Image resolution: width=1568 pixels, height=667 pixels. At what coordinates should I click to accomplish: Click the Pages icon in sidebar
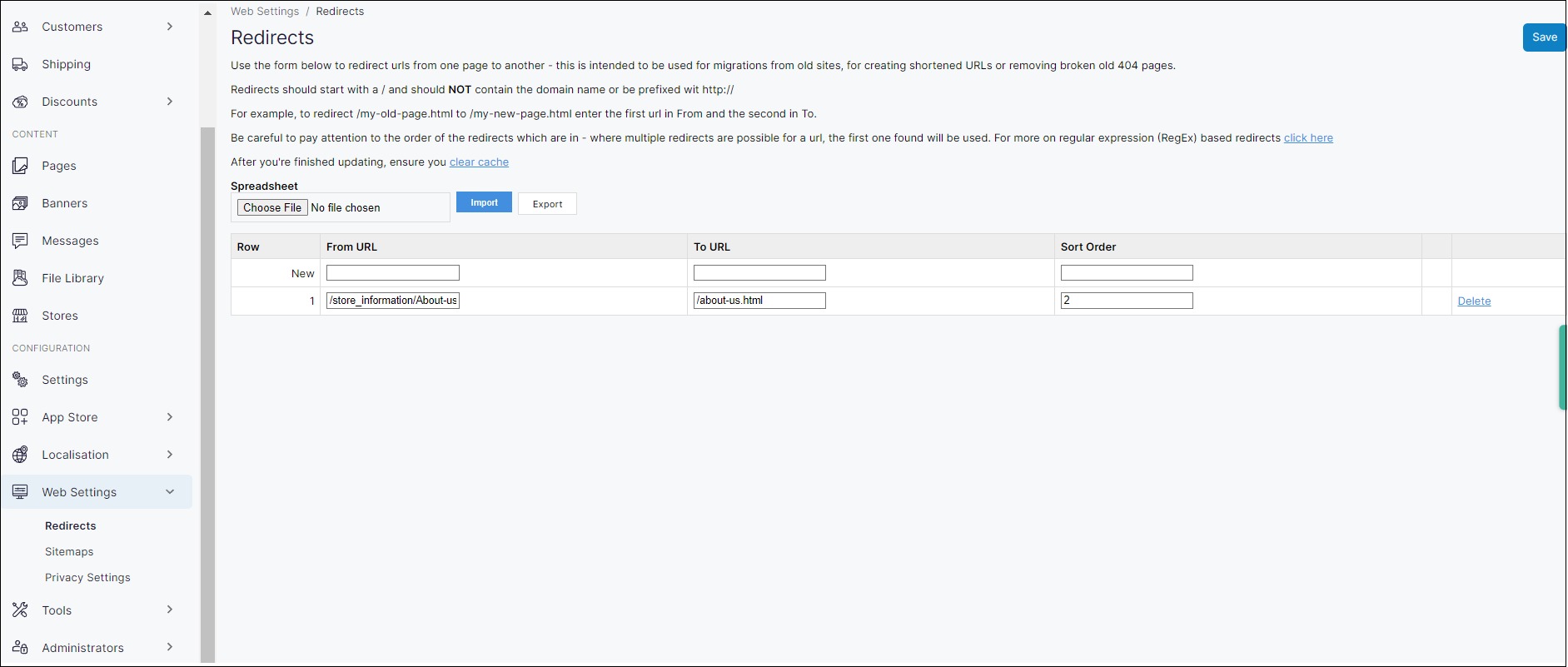point(20,166)
